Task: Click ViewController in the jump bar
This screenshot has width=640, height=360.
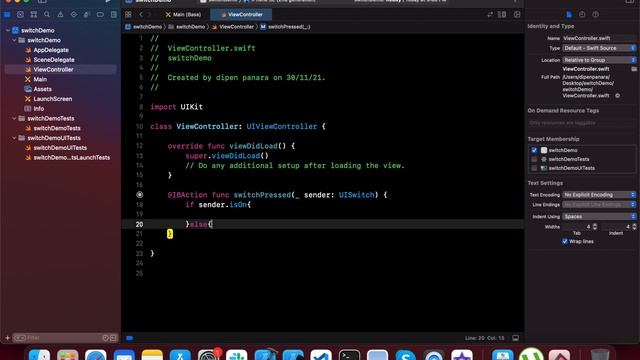Action: (233, 27)
